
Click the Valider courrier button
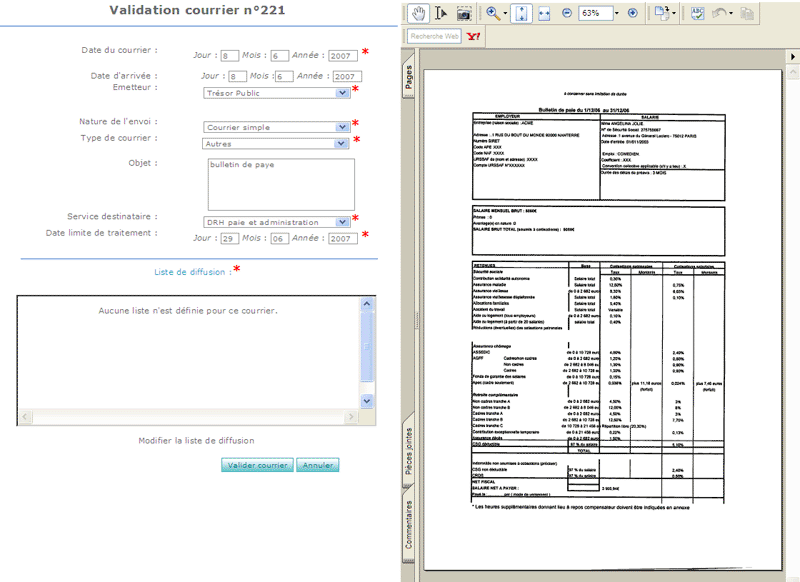point(257,465)
